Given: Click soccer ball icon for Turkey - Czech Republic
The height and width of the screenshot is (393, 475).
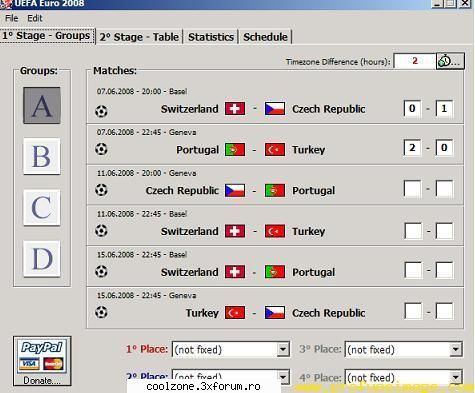Looking at the screenshot, I should click(101, 312).
